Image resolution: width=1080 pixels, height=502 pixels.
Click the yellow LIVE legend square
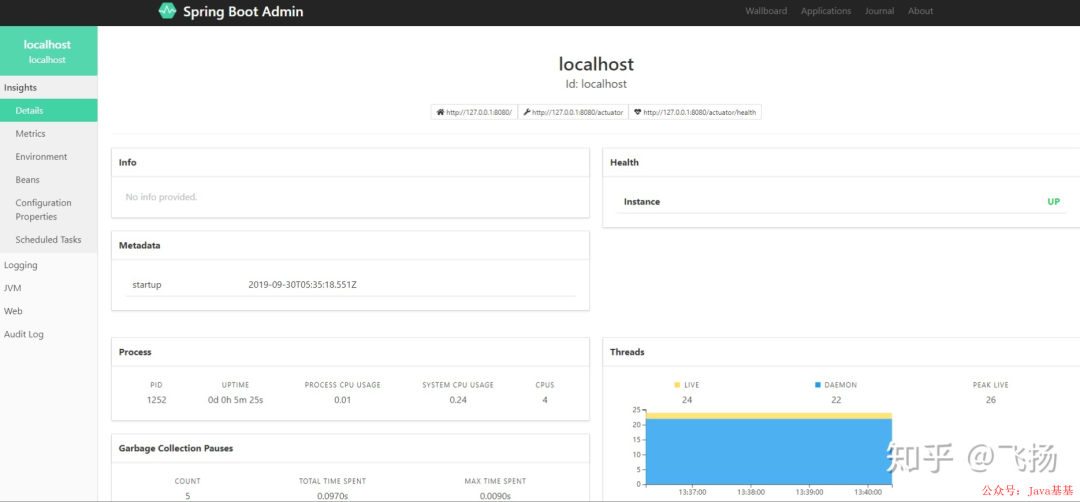[677, 385]
